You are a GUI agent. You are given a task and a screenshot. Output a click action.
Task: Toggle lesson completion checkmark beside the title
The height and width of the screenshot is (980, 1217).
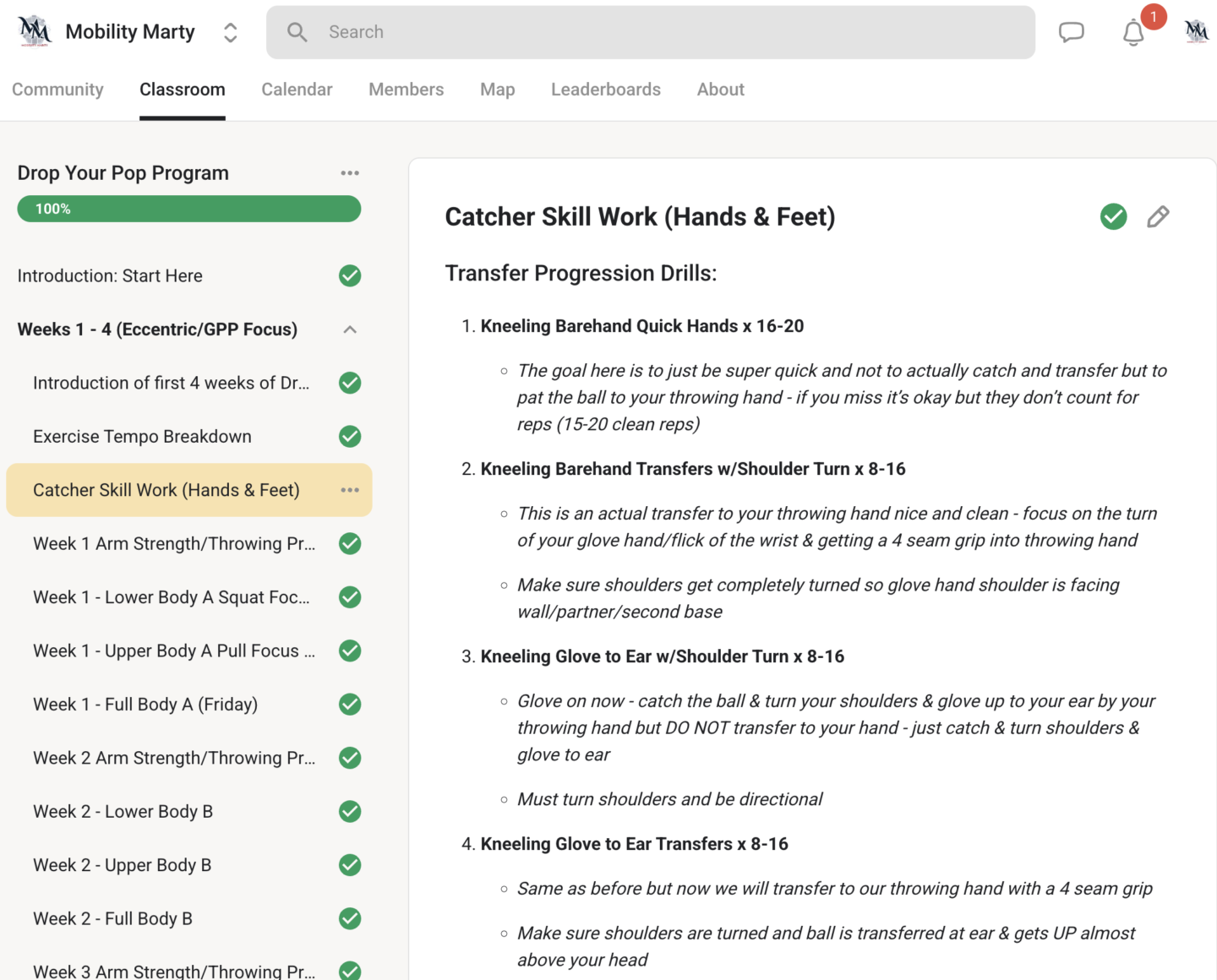pos(1113,217)
